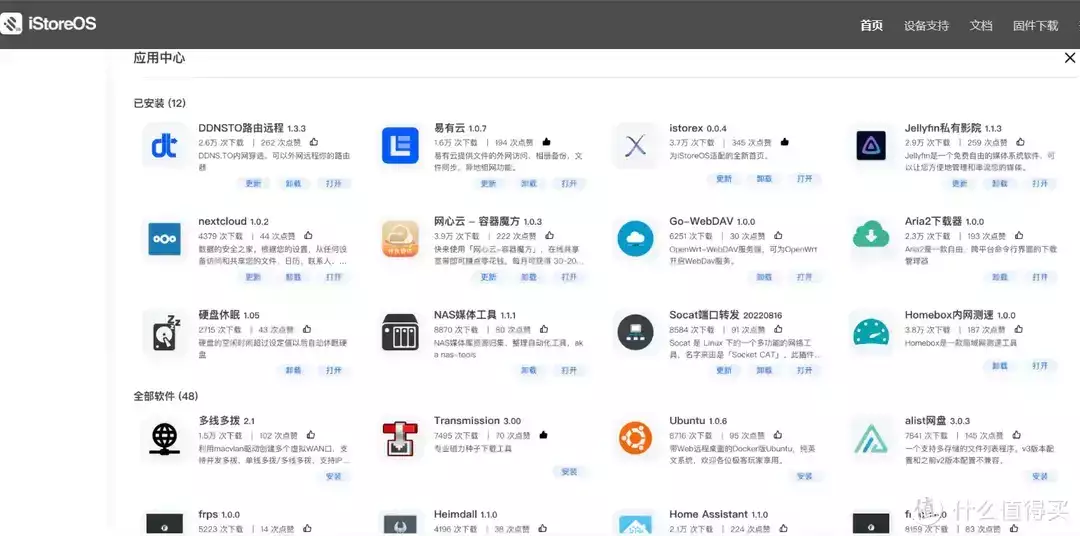Like Socat端口转发 with its thumbs-up icon
This screenshot has width=1080, height=536.
(x=778, y=329)
